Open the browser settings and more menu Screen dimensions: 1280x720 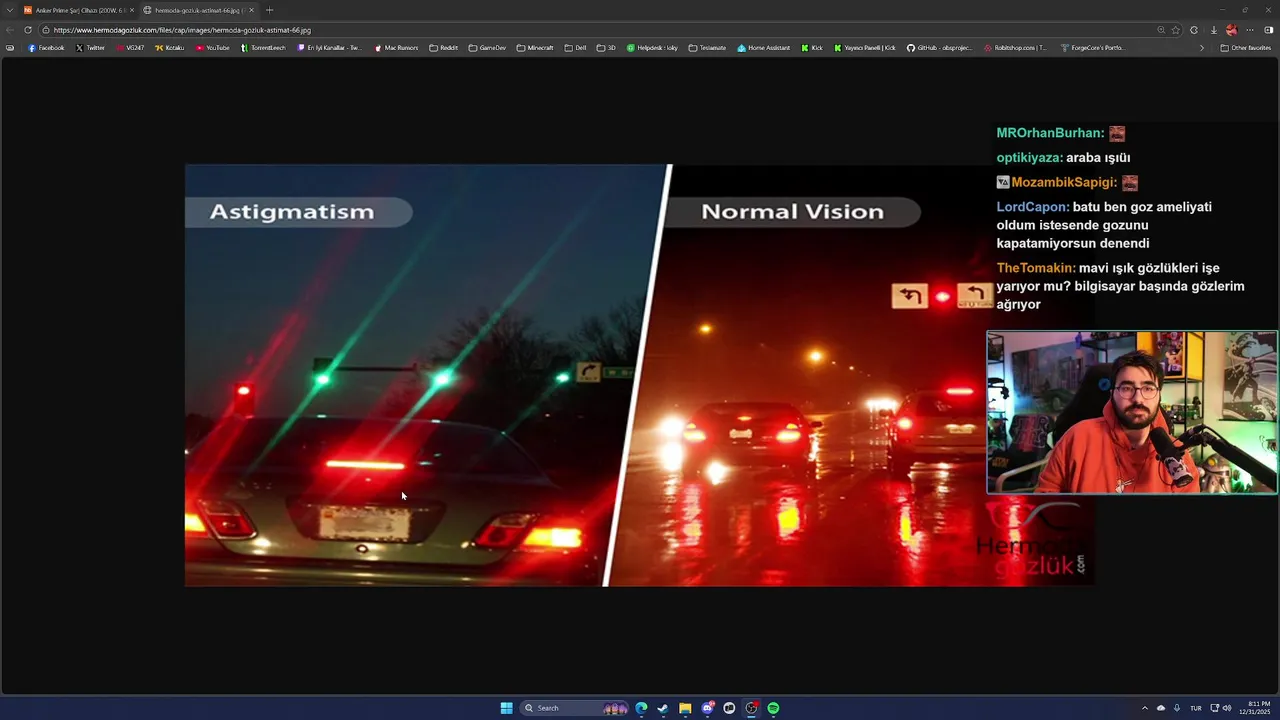coord(1250,30)
